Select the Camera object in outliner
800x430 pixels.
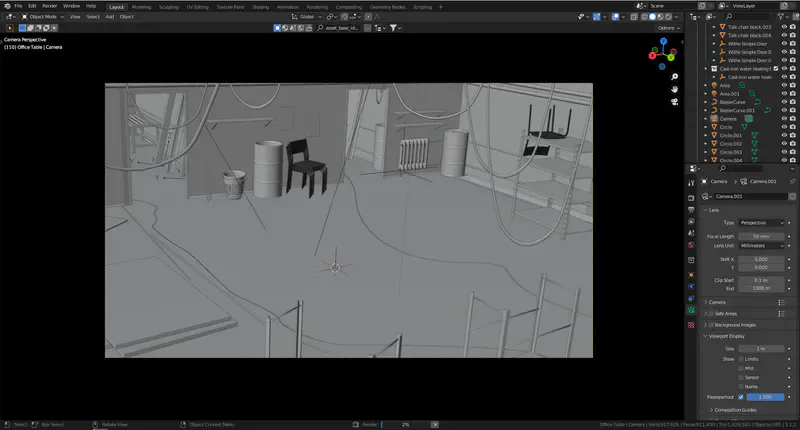[x=728, y=119]
